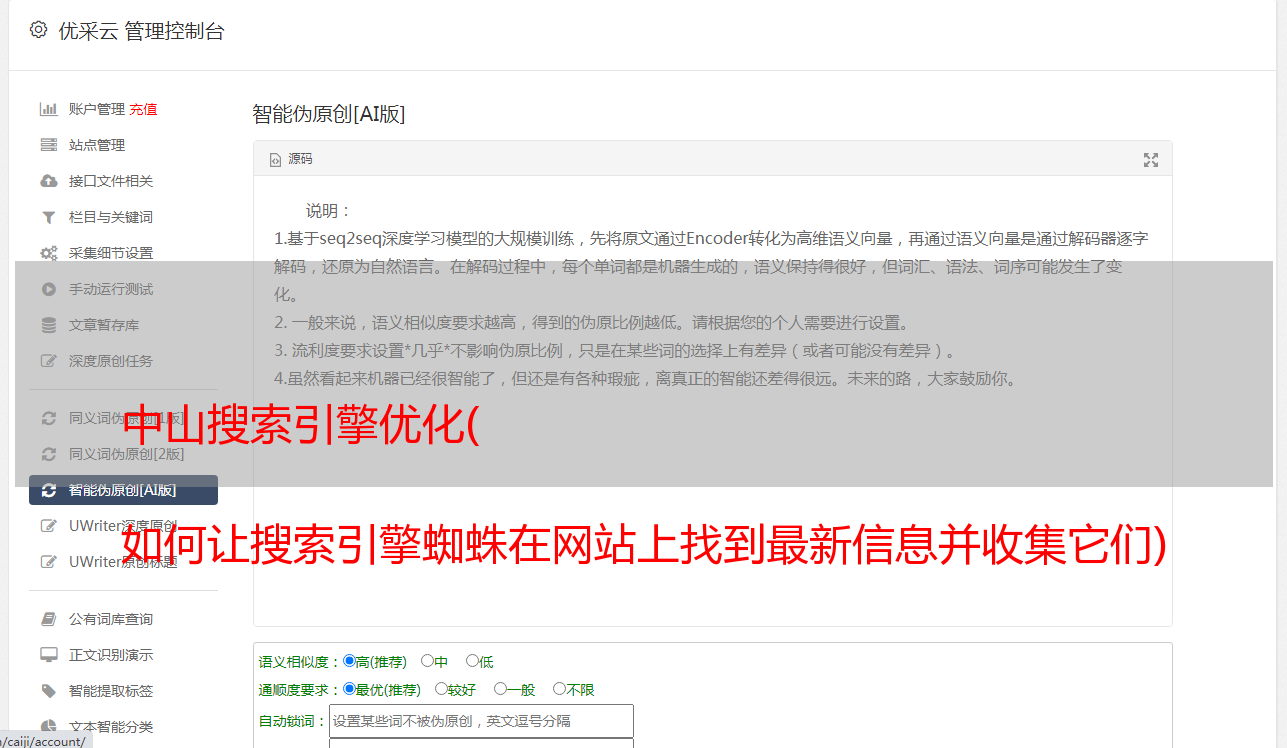Choose 较好 for 通顺度要求
This screenshot has height=748, width=1287.
point(455,689)
